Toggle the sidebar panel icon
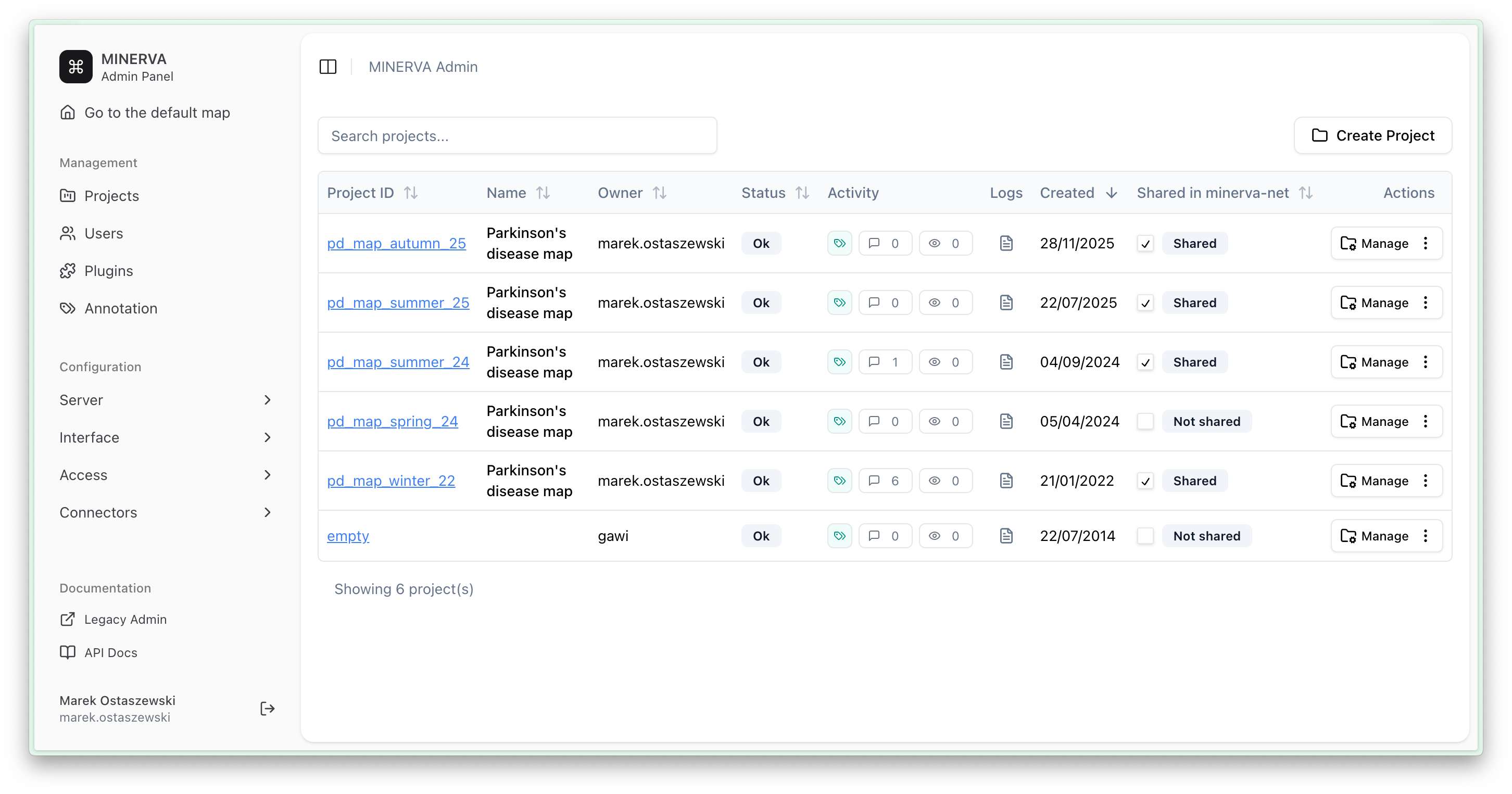 click(327, 67)
